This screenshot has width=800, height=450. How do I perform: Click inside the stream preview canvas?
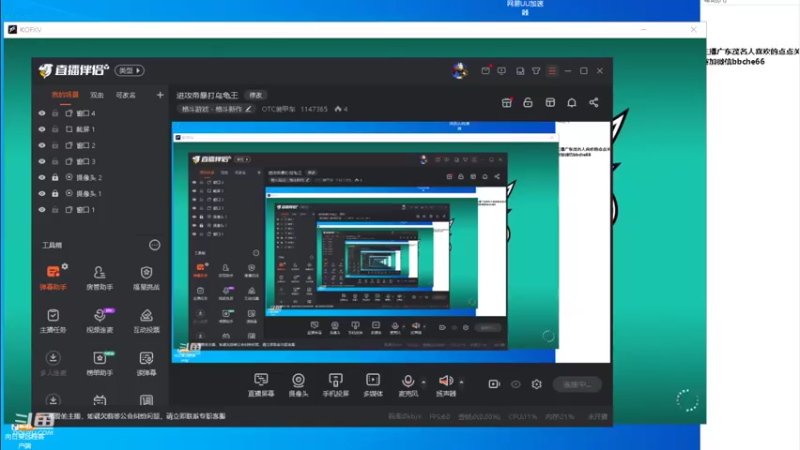[x=391, y=242]
